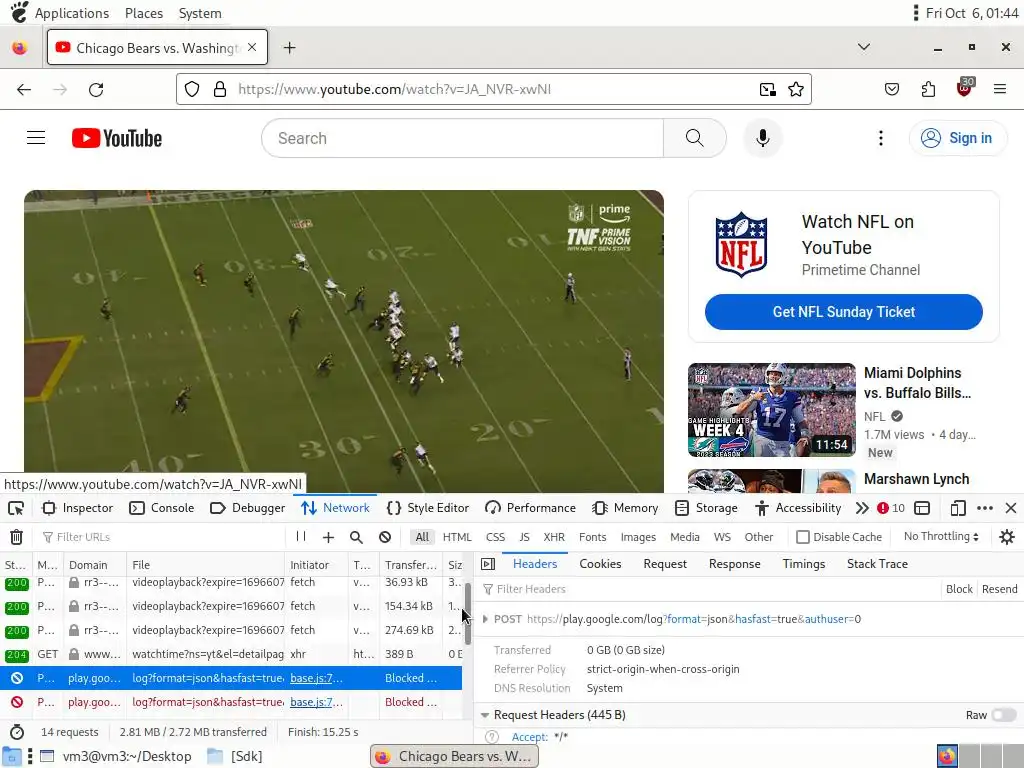Click the uBlock Origin shield icon
This screenshot has width=1024, height=768.
point(964,88)
